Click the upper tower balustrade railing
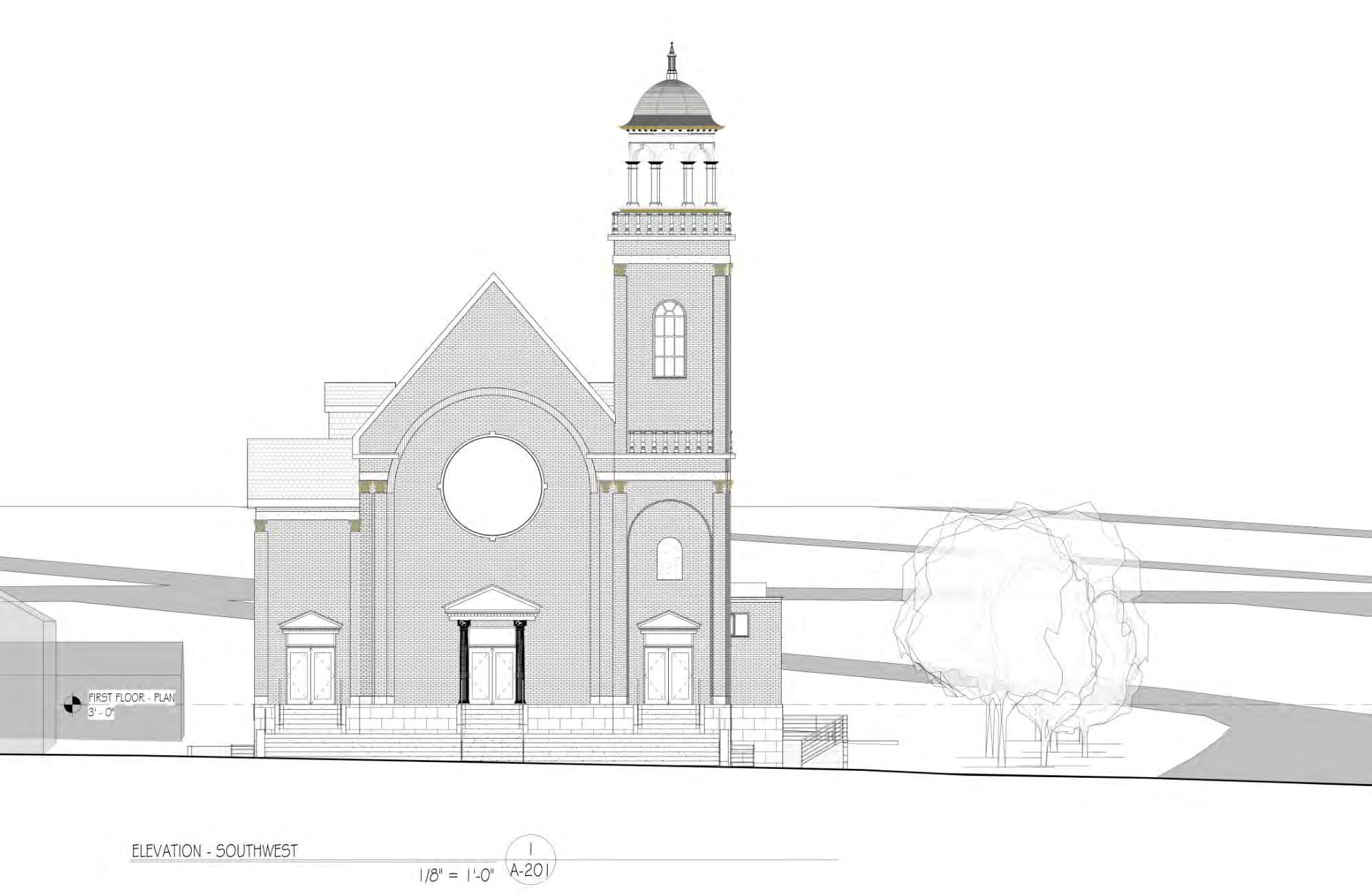 672,224
